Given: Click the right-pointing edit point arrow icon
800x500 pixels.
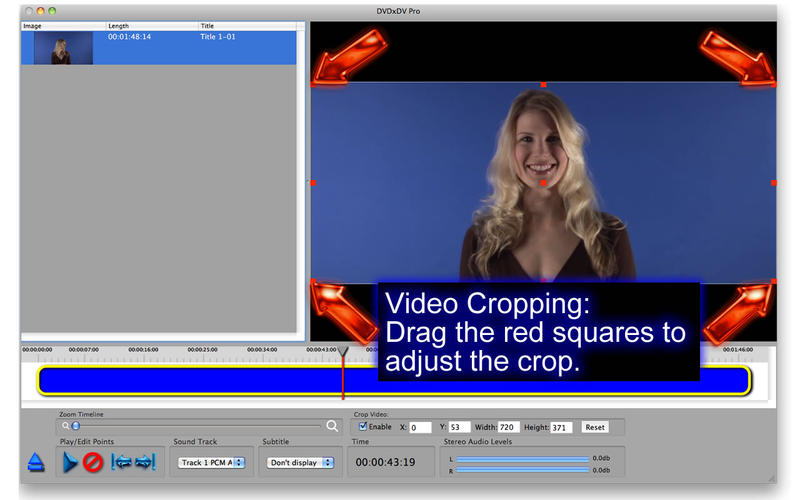Looking at the screenshot, I should pyautogui.click(x=145, y=462).
